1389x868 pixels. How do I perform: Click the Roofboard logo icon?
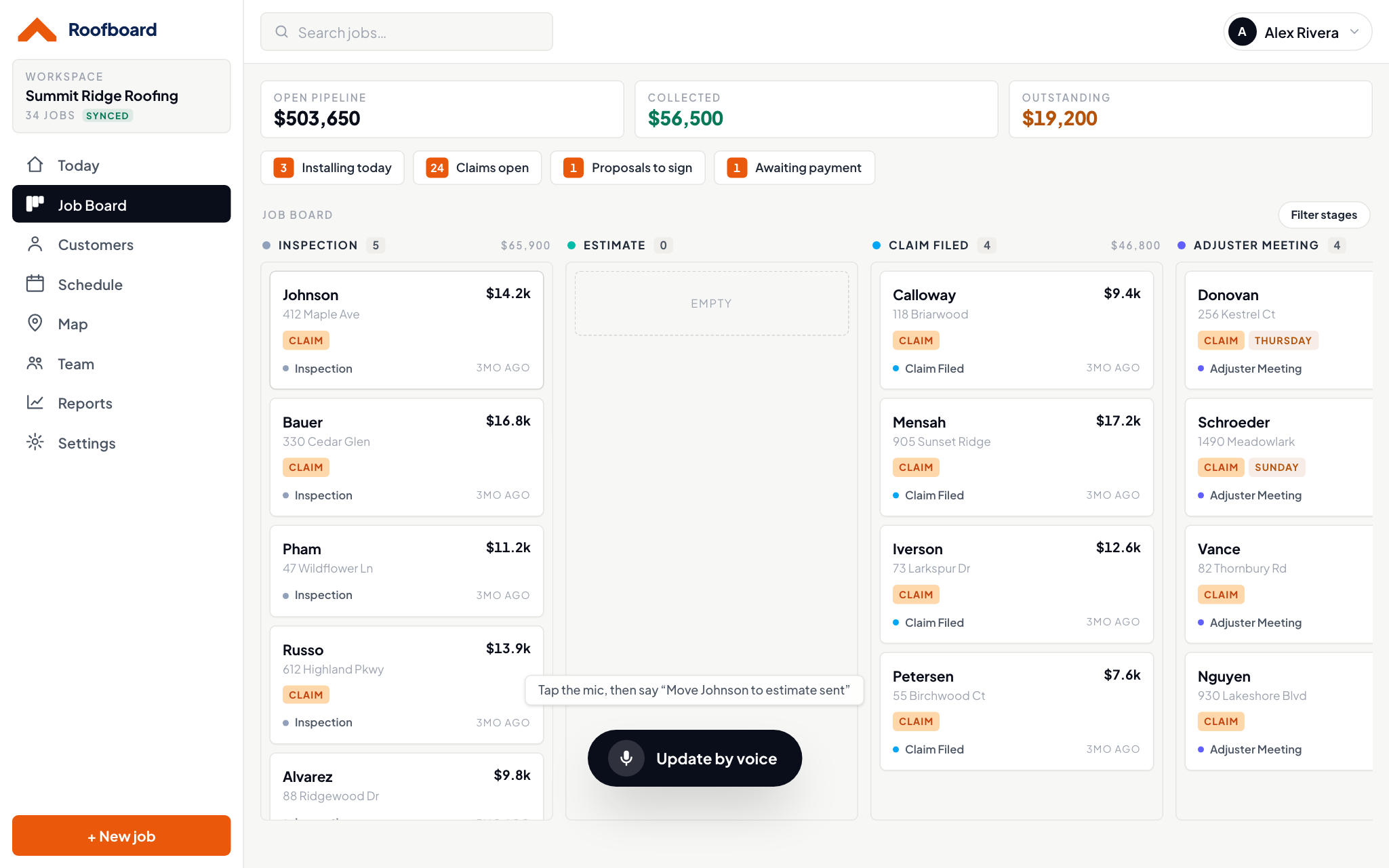pyautogui.click(x=37, y=30)
